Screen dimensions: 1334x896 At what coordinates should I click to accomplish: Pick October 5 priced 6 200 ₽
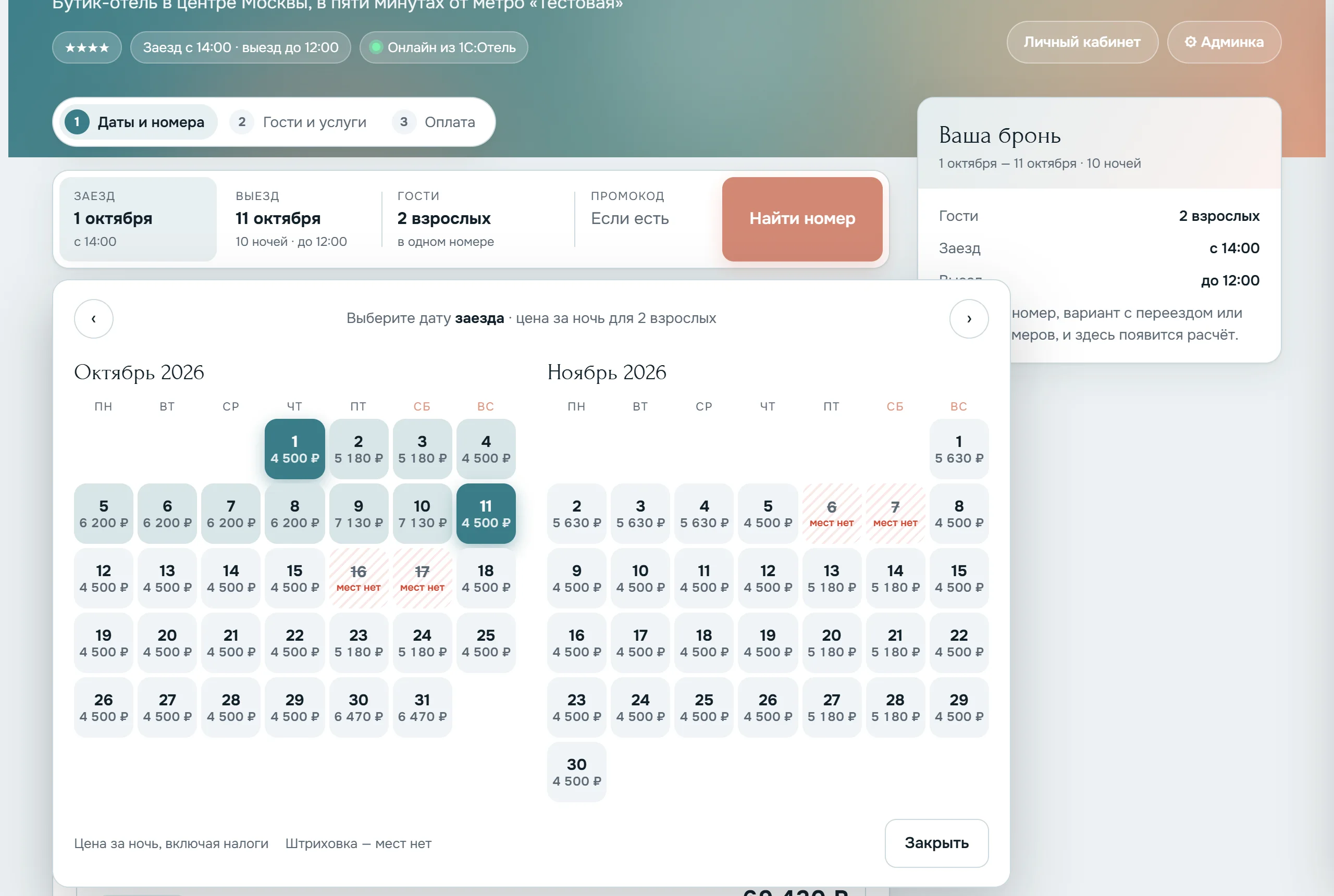pyautogui.click(x=104, y=513)
